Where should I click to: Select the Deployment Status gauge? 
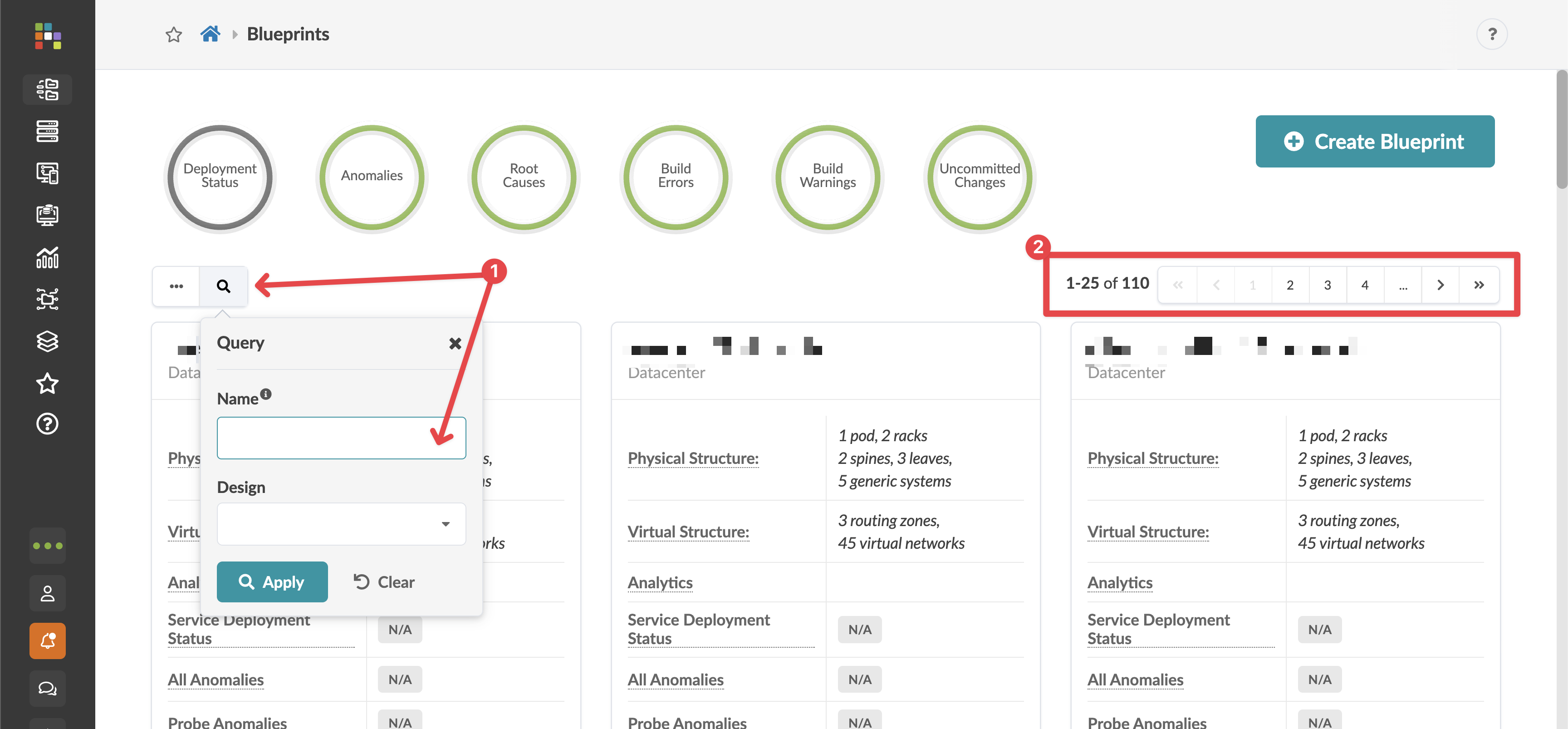coord(220,178)
